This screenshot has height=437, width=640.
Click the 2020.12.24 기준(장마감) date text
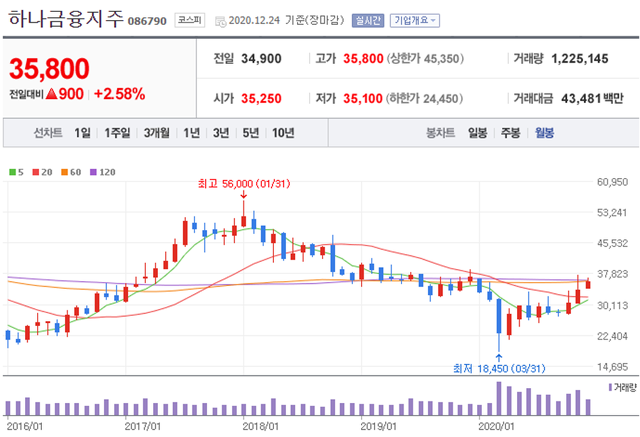tap(287, 20)
